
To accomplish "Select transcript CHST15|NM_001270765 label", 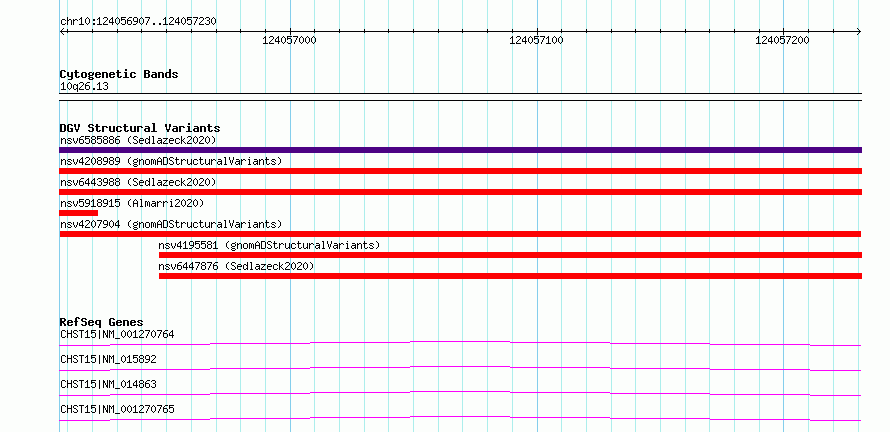I will [117, 409].
